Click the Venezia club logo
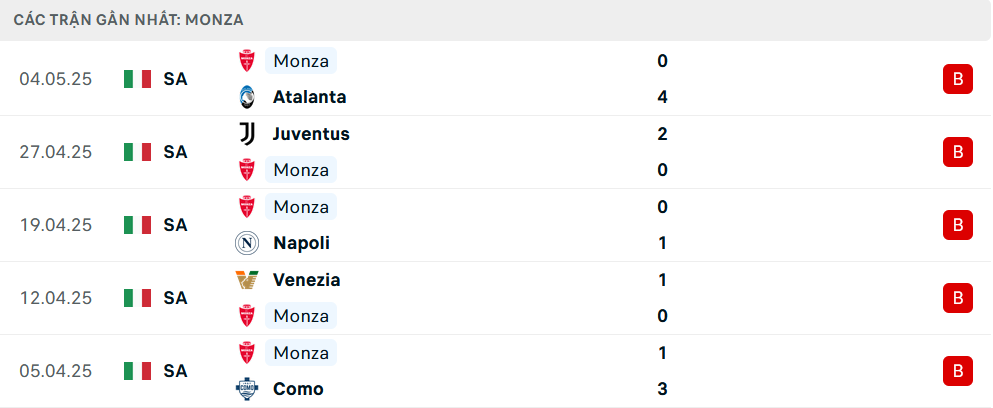 (246, 279)
